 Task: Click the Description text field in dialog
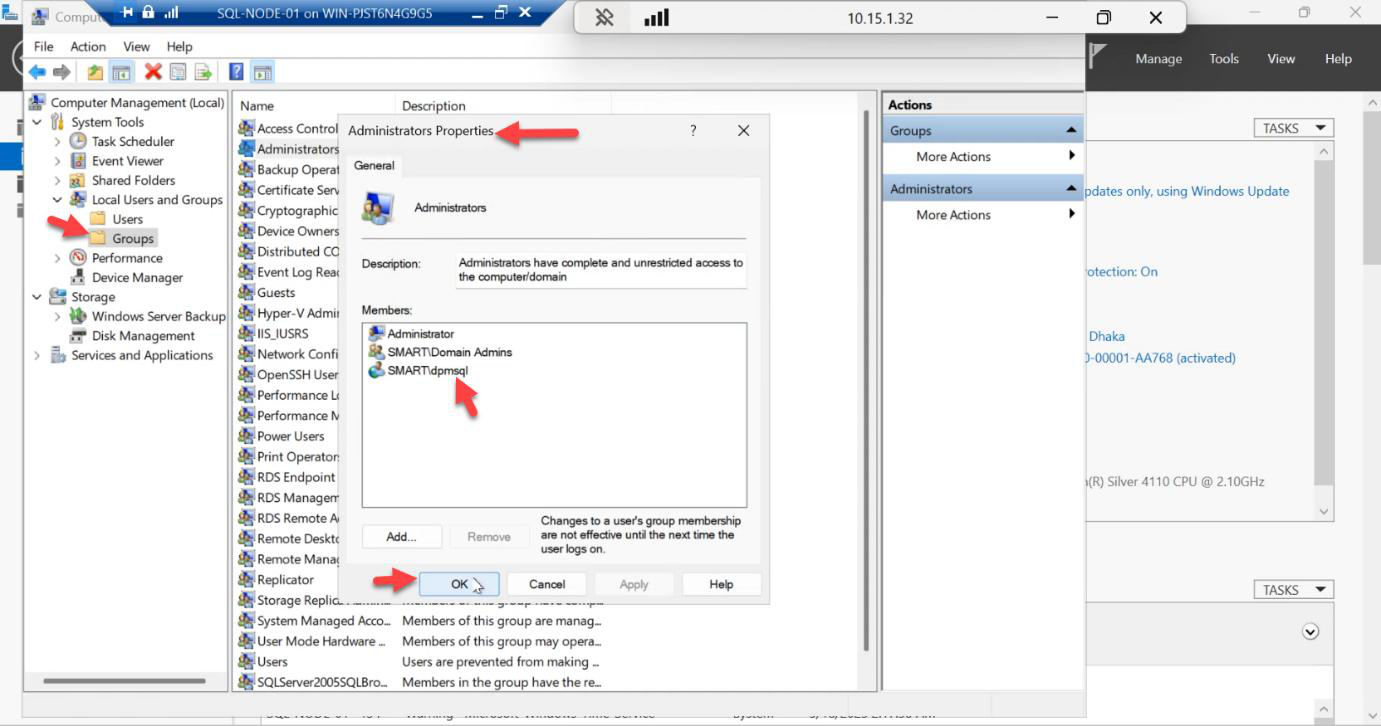click(x=601, y=270)
